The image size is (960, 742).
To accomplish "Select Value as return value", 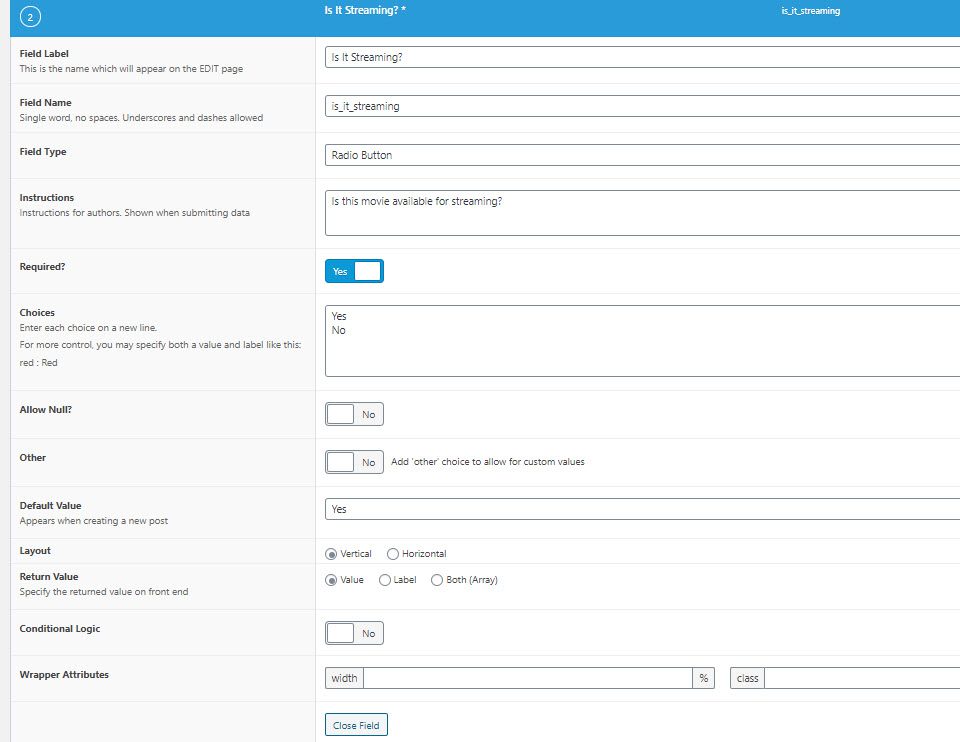I will coord(331,580).
